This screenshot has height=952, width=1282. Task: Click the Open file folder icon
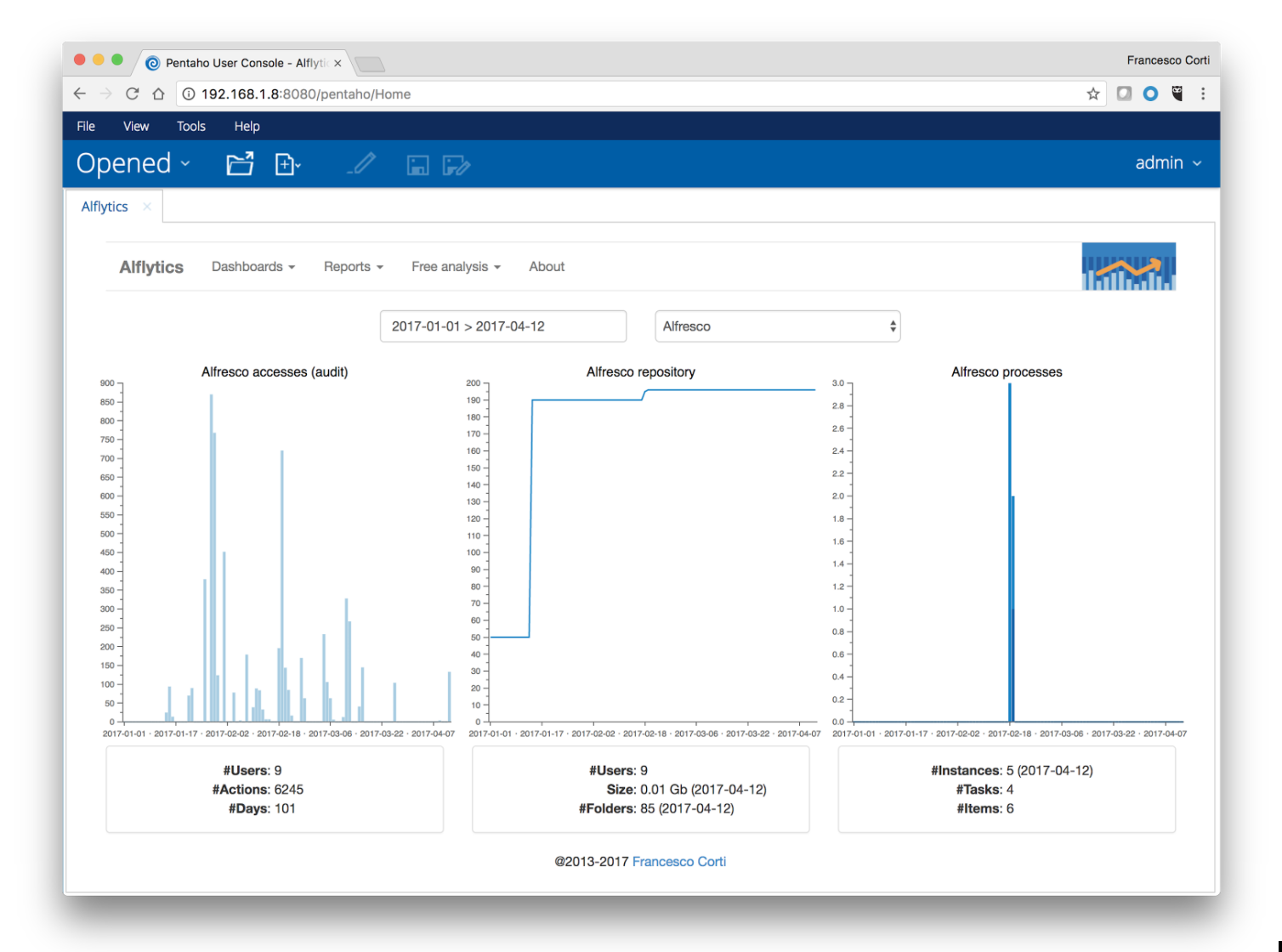240,163
